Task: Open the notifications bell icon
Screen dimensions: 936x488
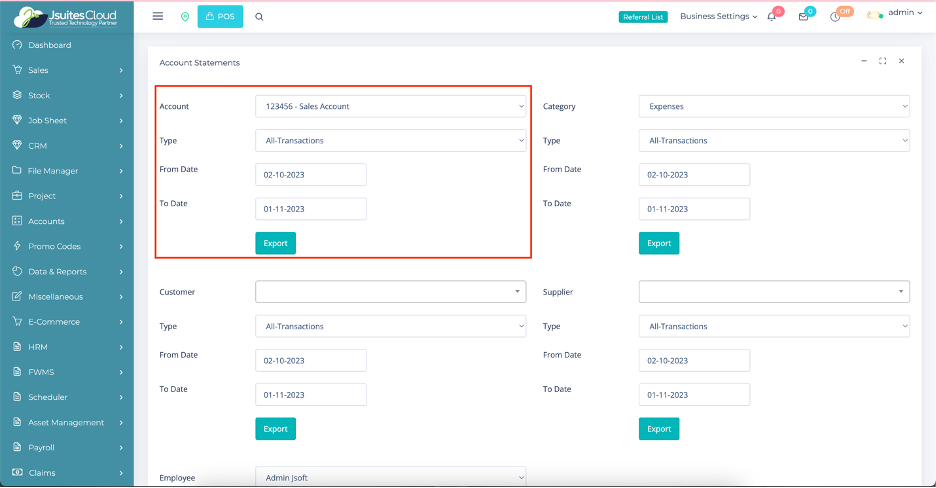Action: click(x=772, y=17)
